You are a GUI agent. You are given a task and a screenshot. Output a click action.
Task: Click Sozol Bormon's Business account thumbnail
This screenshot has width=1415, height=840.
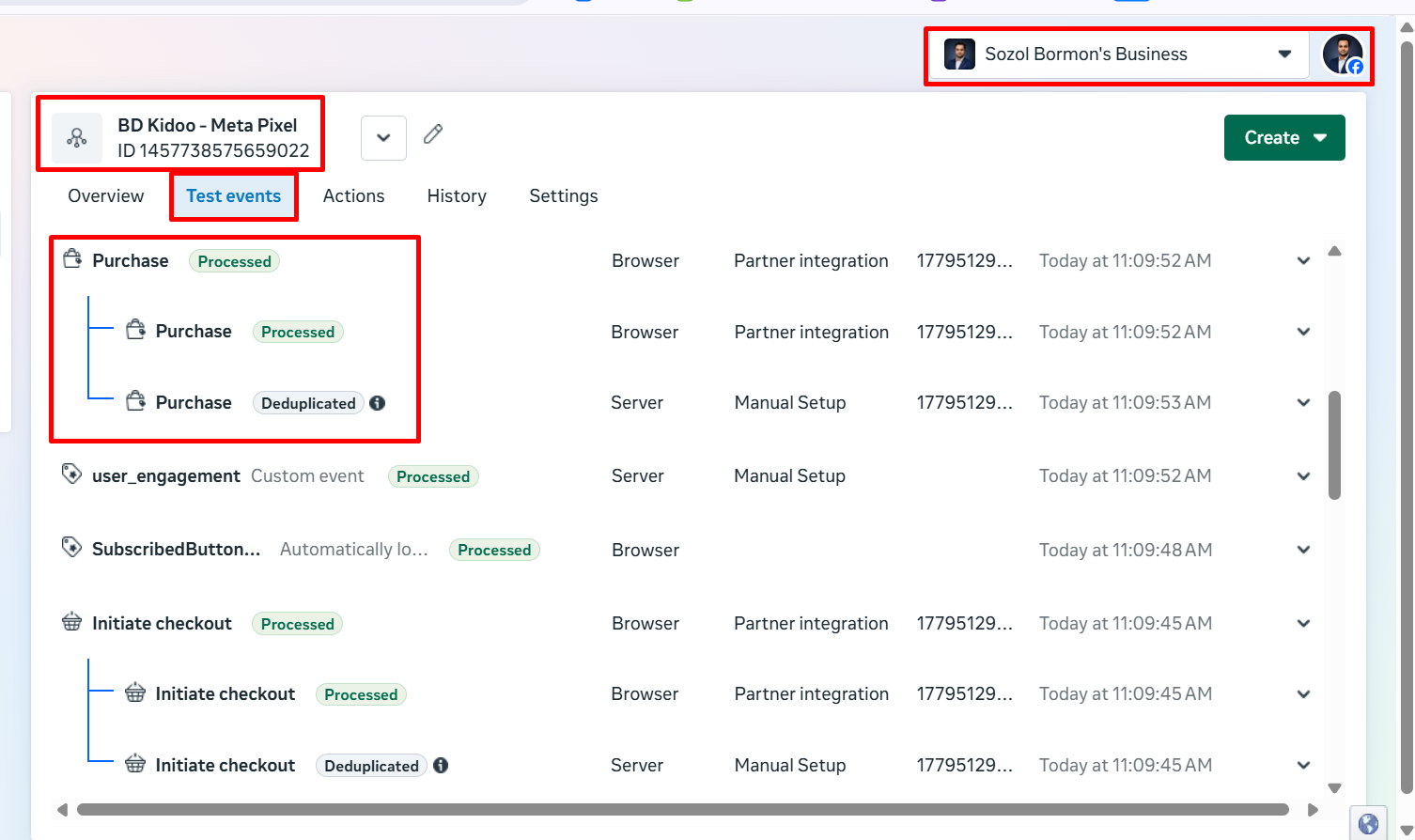tap(959, 54)
